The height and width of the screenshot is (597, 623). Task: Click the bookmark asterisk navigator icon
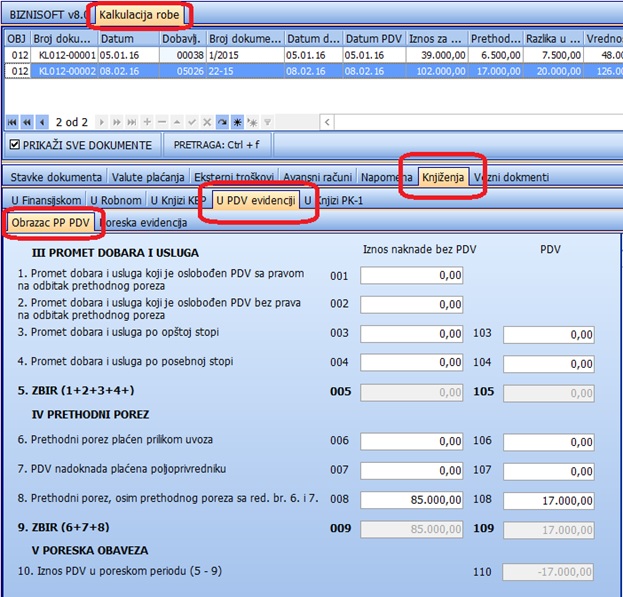tap(237, 122)
